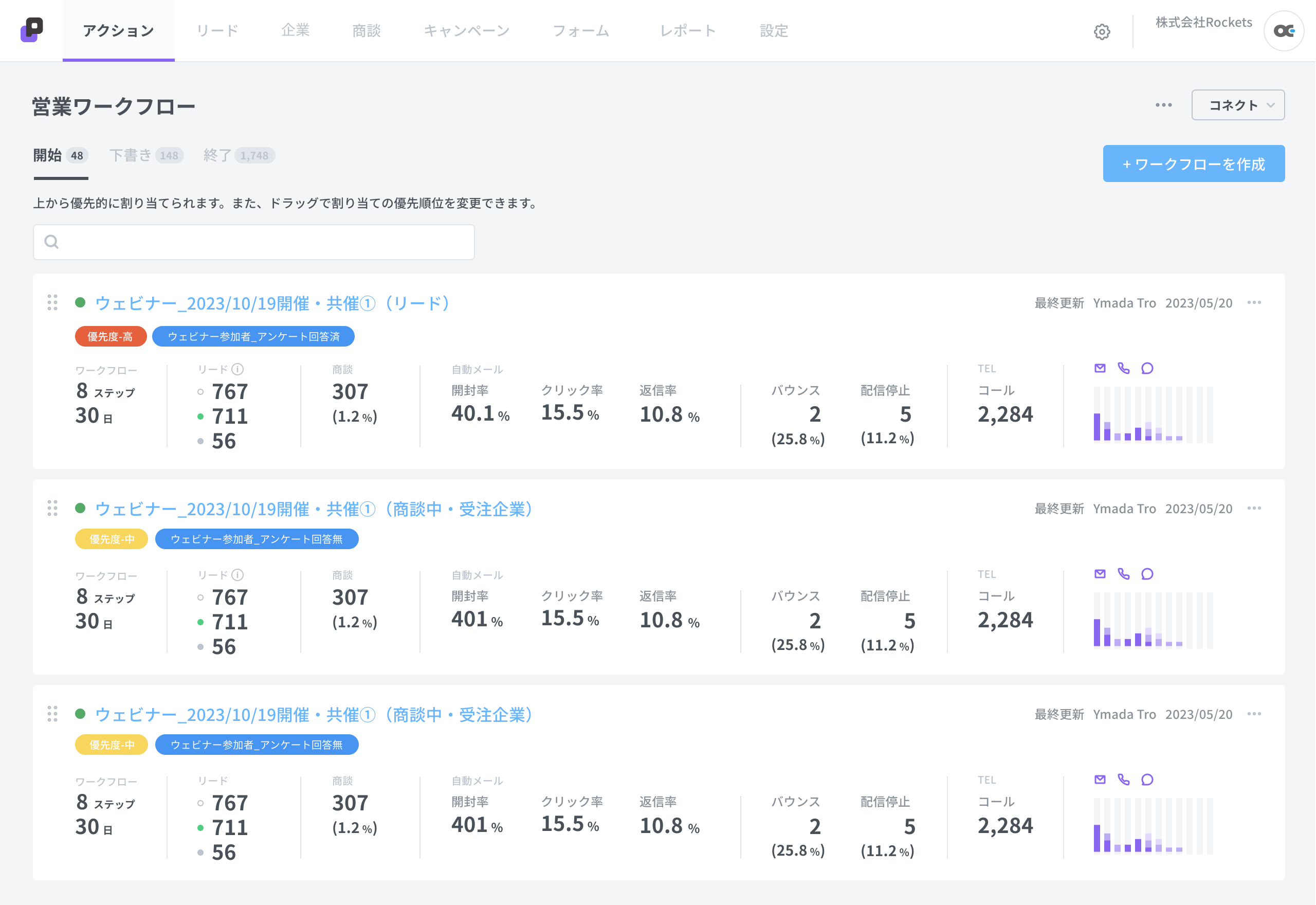Open page-level three-dot menu near コネクト
Image resolution: width=1316 pixels, height=905 pixels.
tap(1165, 105)
